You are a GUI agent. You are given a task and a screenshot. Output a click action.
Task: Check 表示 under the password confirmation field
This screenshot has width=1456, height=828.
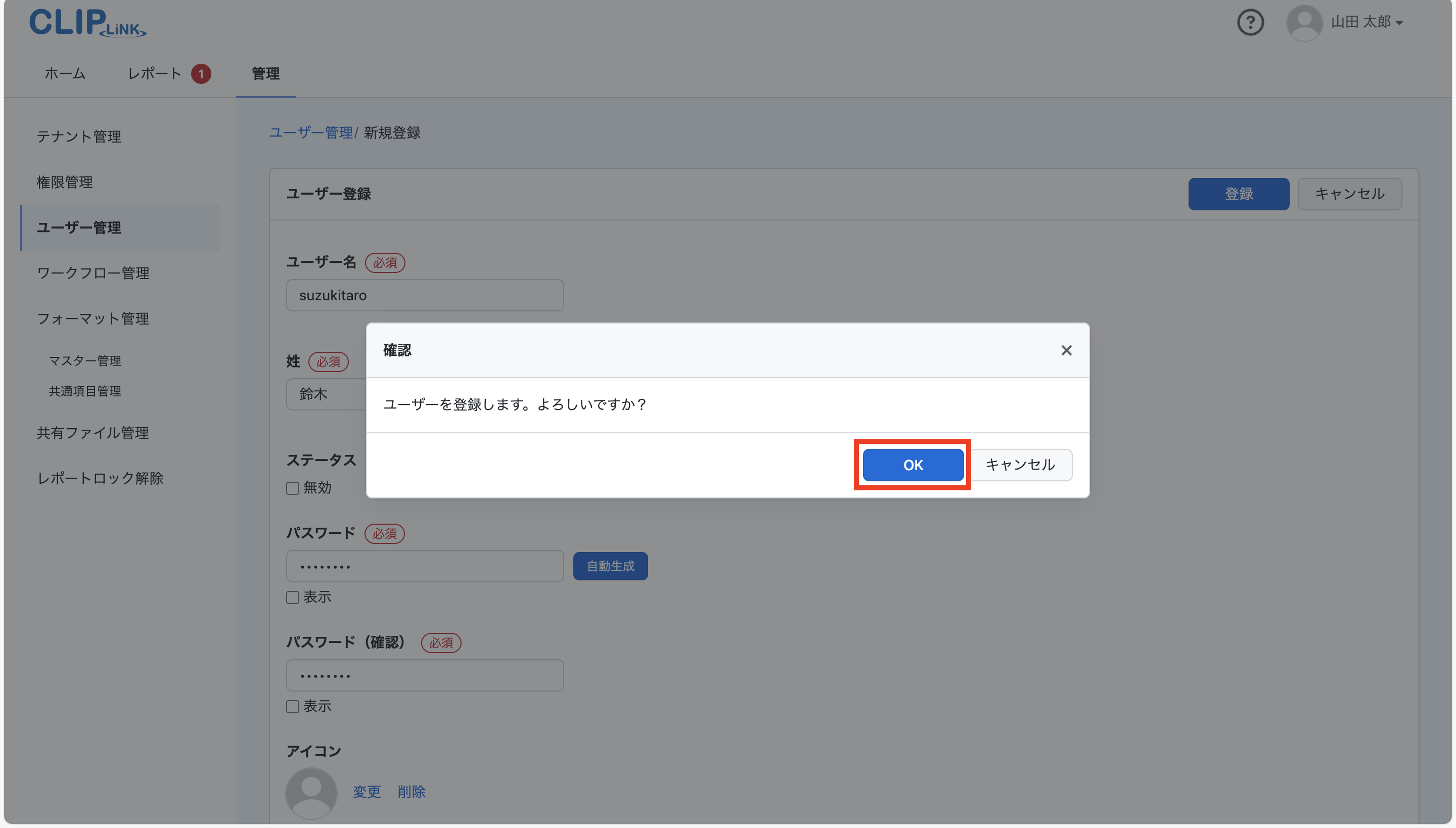coord(292,706)
